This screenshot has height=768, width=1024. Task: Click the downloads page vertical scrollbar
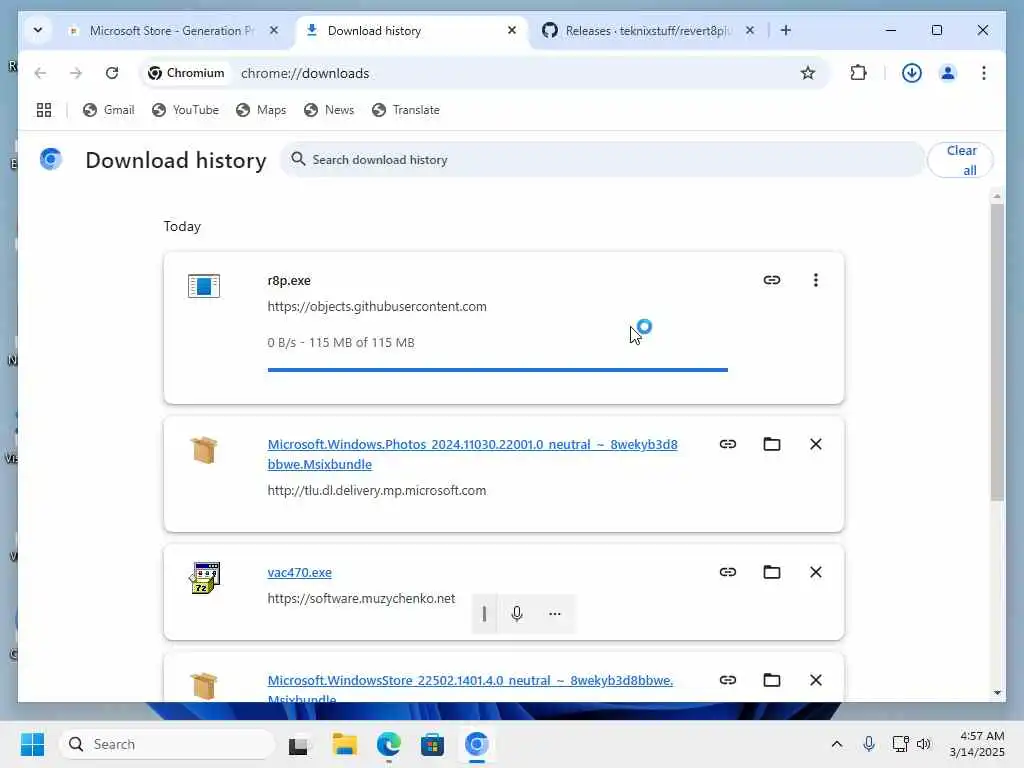(x=997, y=353)
